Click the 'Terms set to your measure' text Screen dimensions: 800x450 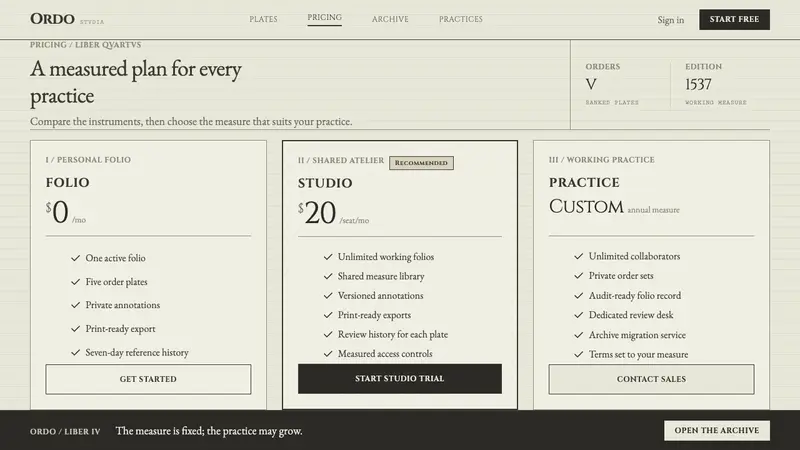[x=638, y=354]
